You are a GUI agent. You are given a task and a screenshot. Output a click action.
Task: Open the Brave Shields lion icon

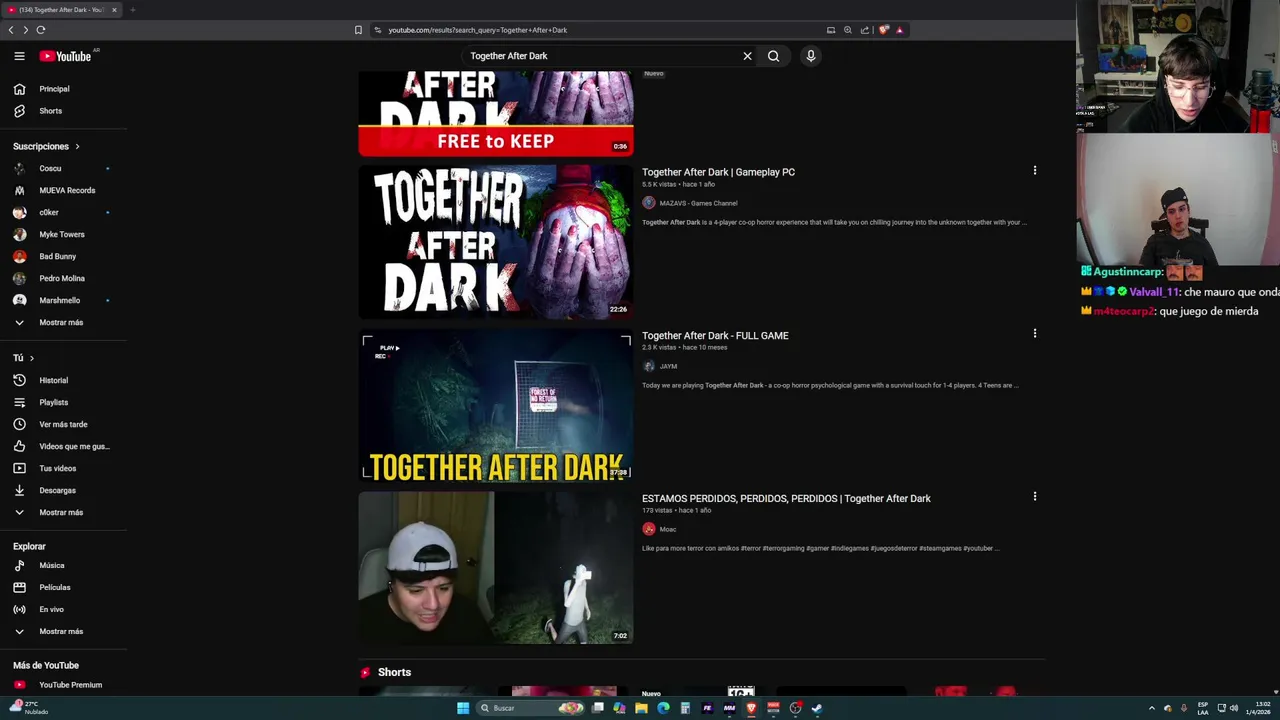click(x=884, y=30)
